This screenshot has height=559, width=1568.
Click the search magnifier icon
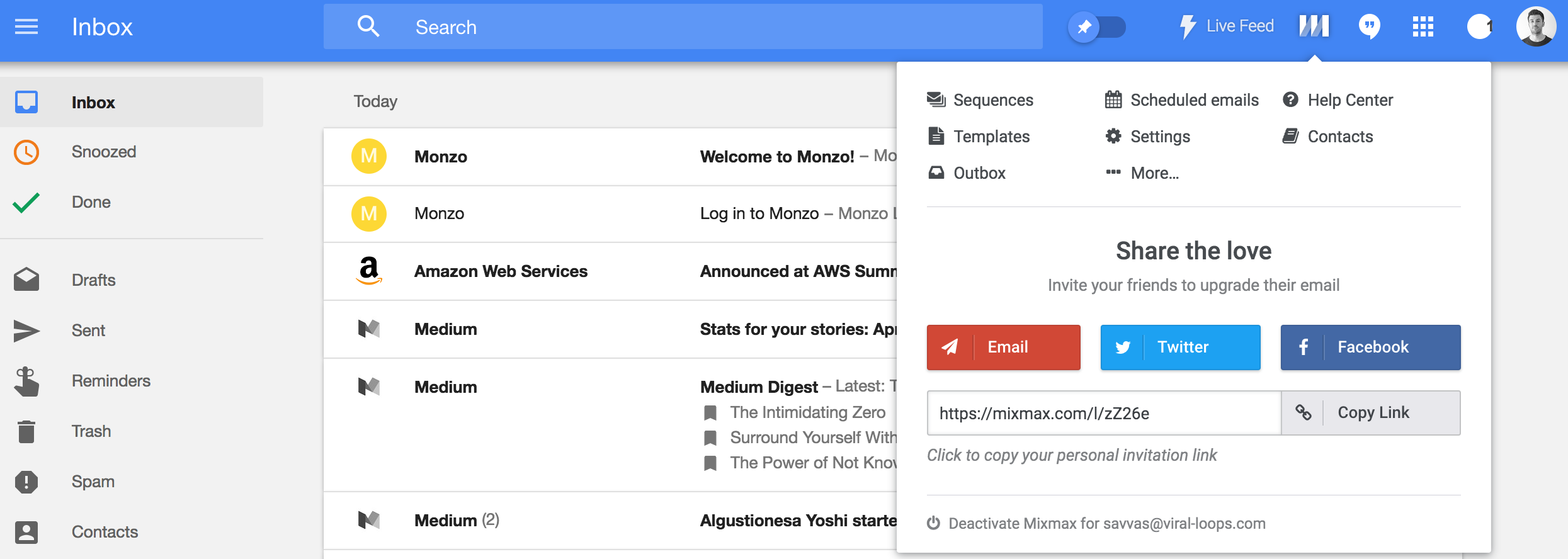(368, 26)
